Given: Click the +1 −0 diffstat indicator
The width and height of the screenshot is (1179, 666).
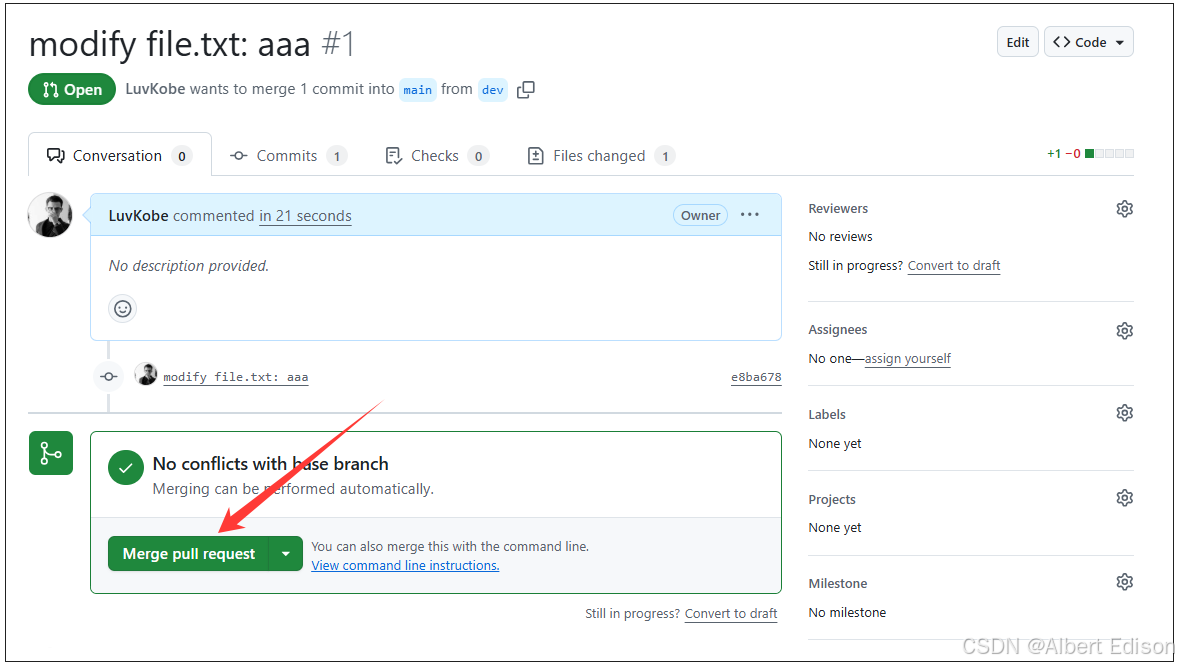Looking at the screenshot, I should coord(1090,153).
